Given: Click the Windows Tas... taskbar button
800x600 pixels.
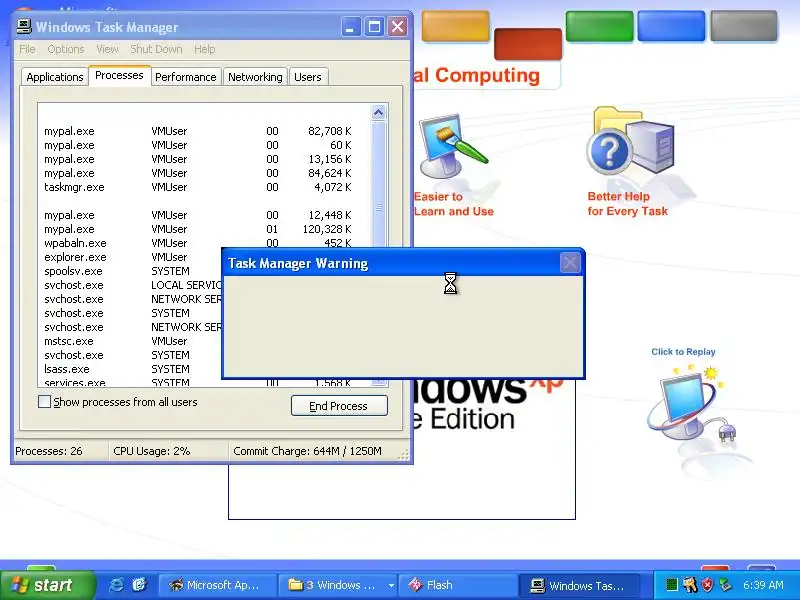Looking at the screenshot, I should click(x=579, y=585).
